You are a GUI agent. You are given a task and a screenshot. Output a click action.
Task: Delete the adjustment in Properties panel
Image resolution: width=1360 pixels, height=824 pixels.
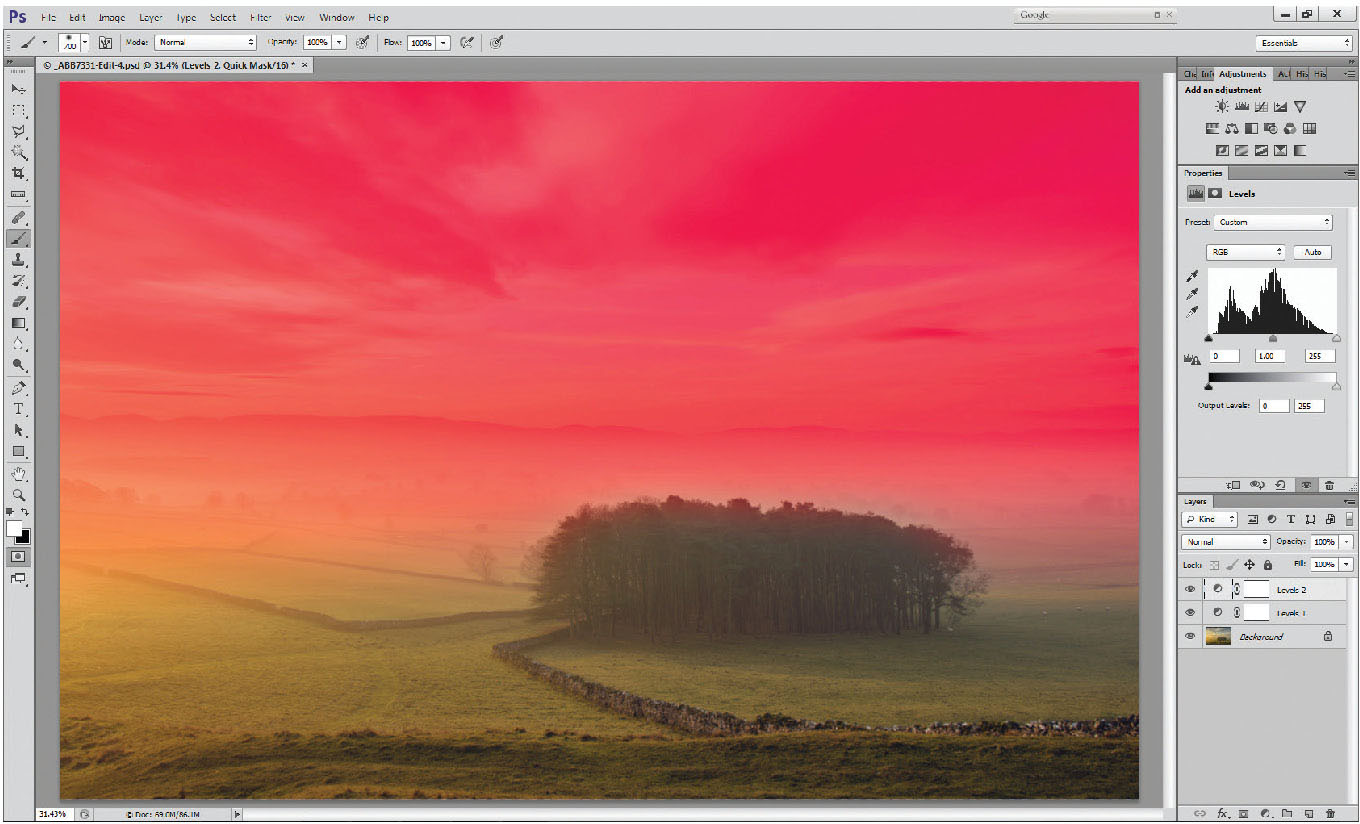(x=1329, y=485)
